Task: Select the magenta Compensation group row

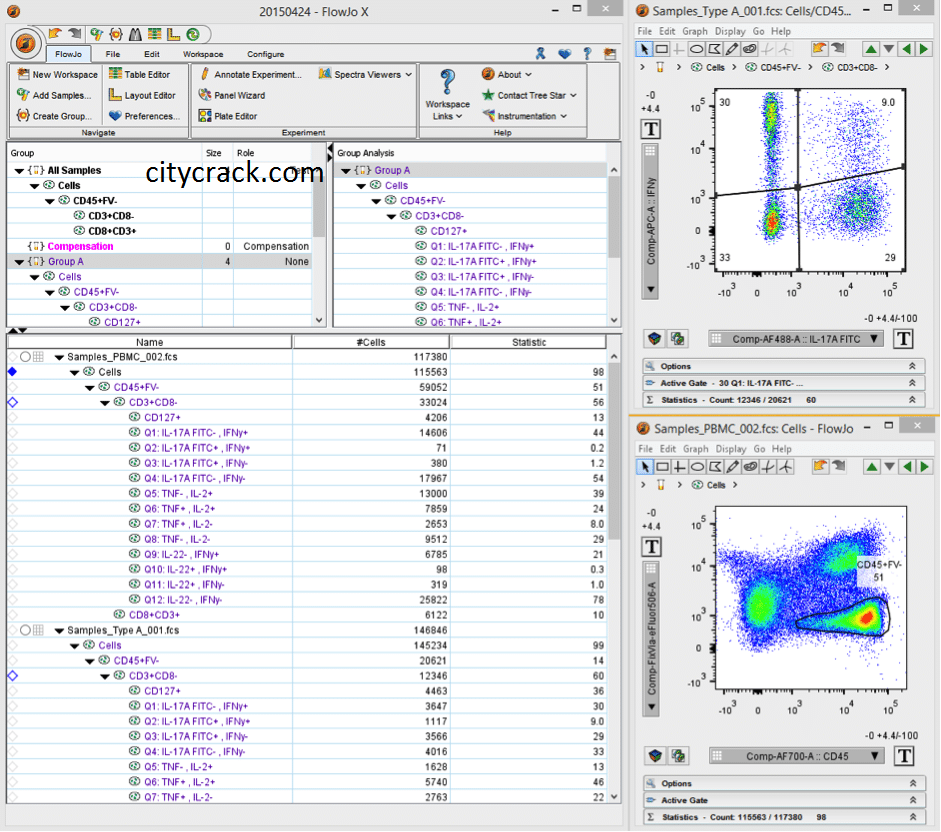Action: (x=159, y=246)
